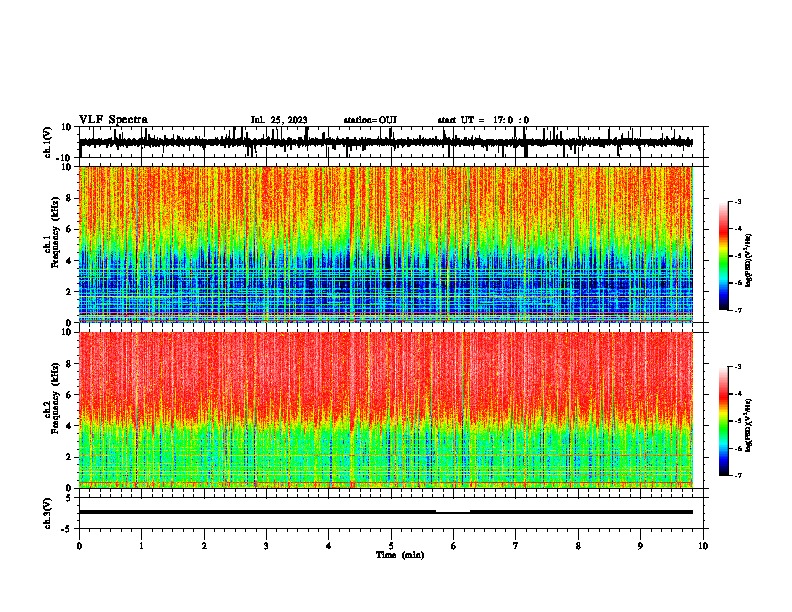Screen dimensions: 792x612
Task: Click the ch.1 voltage waveform trace
Action: 386,142
